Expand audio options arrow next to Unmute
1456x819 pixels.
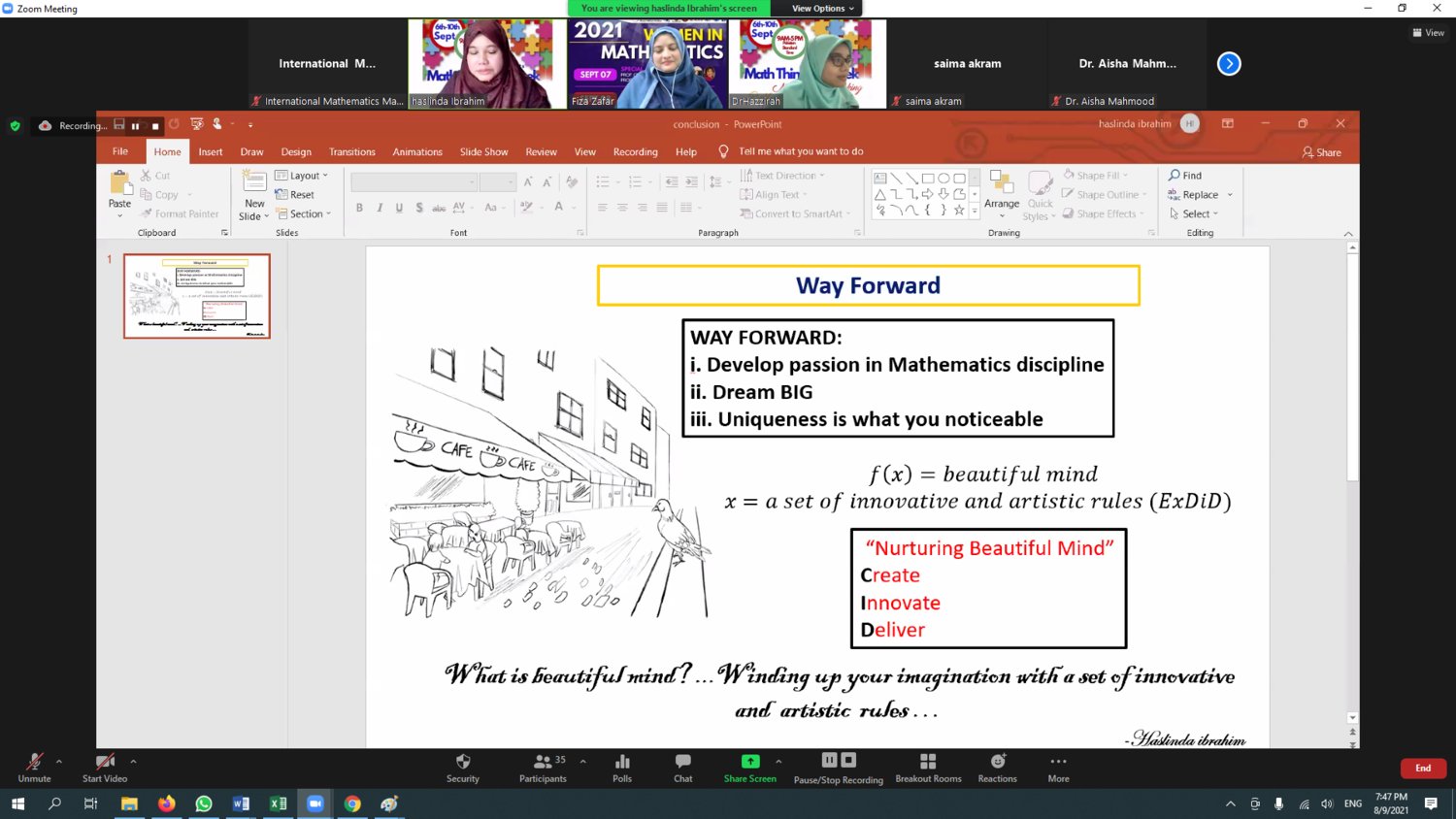[59, 762]
